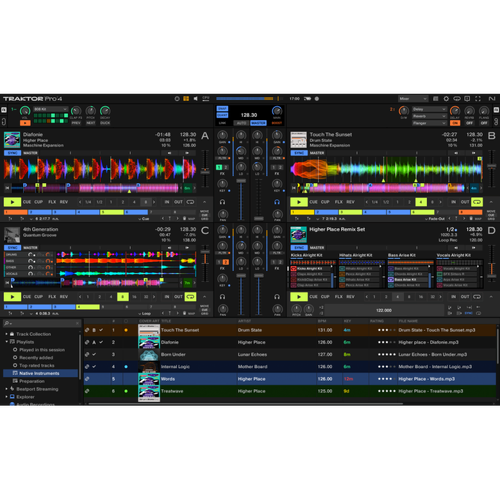Click PREV button in FX unit 1

click(x=76, y=123)
